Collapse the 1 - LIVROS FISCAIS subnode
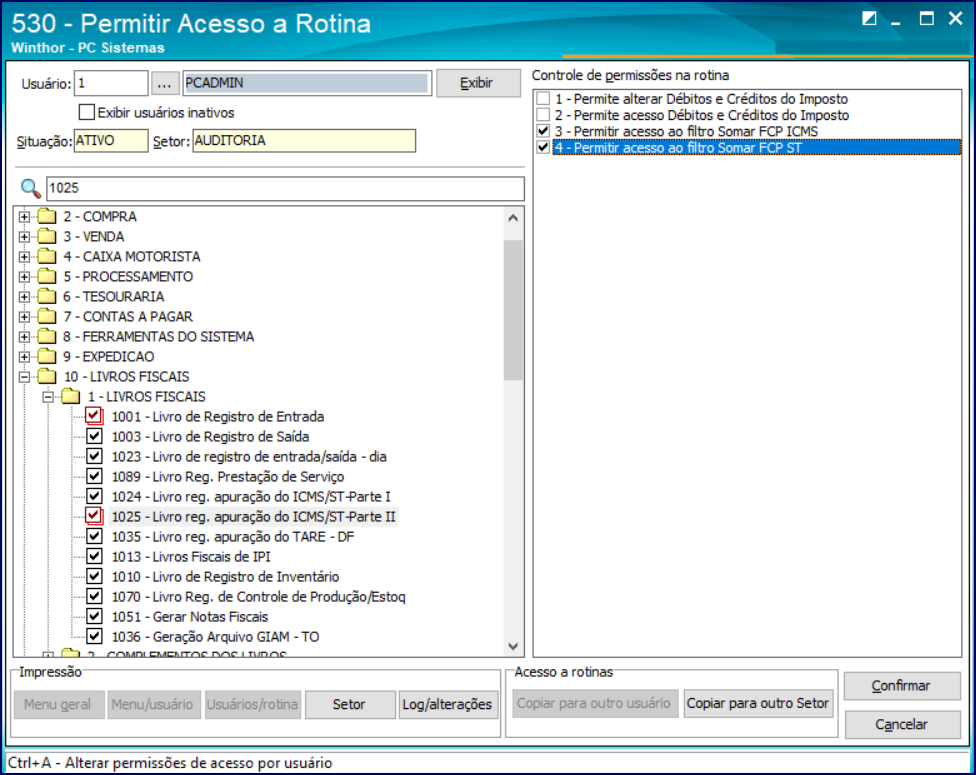 [x=48, y=397]
